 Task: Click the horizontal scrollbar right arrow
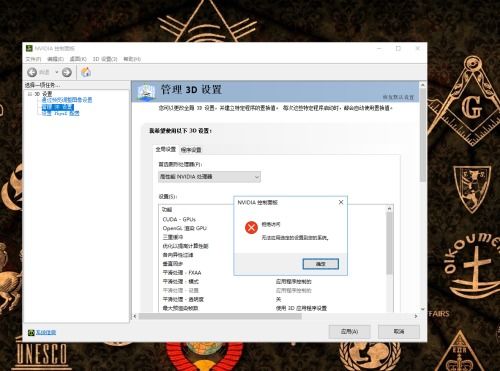(416, 316)
